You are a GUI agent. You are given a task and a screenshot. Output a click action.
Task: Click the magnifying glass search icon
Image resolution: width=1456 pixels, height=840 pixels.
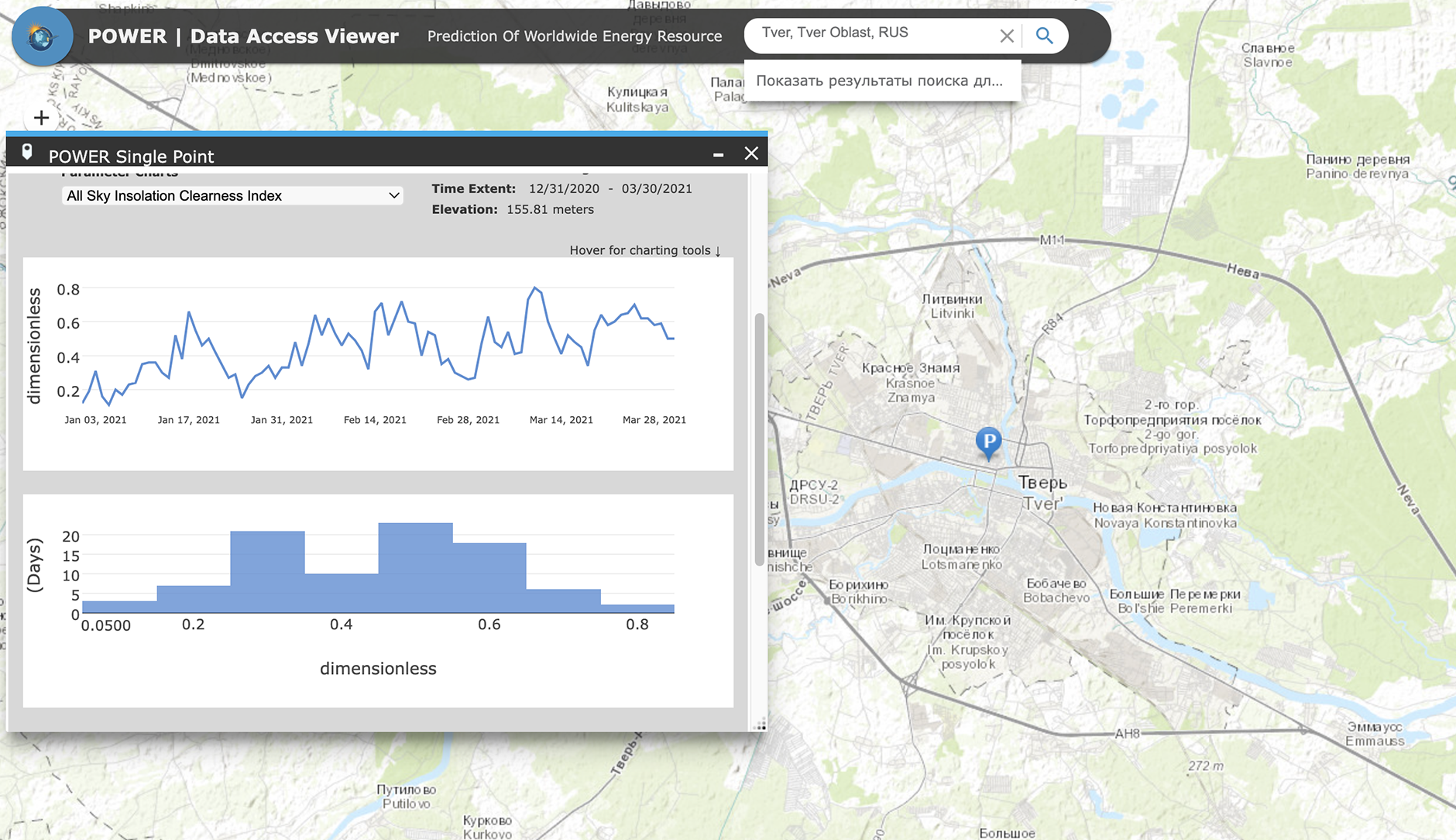(1044, 36)
